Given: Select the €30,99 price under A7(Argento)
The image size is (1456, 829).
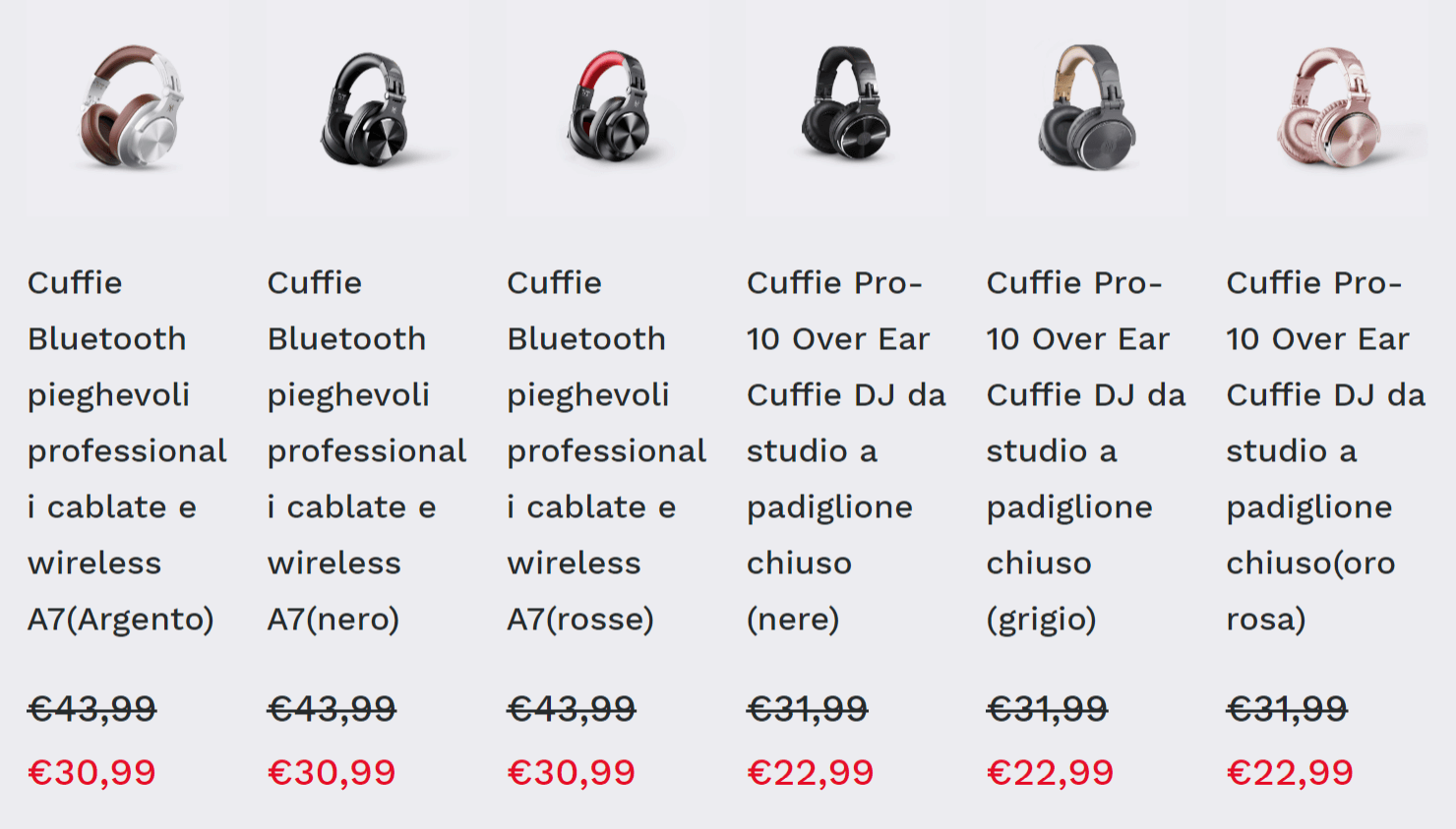Looking at the screenshot, I should click(x=91, y=773).
